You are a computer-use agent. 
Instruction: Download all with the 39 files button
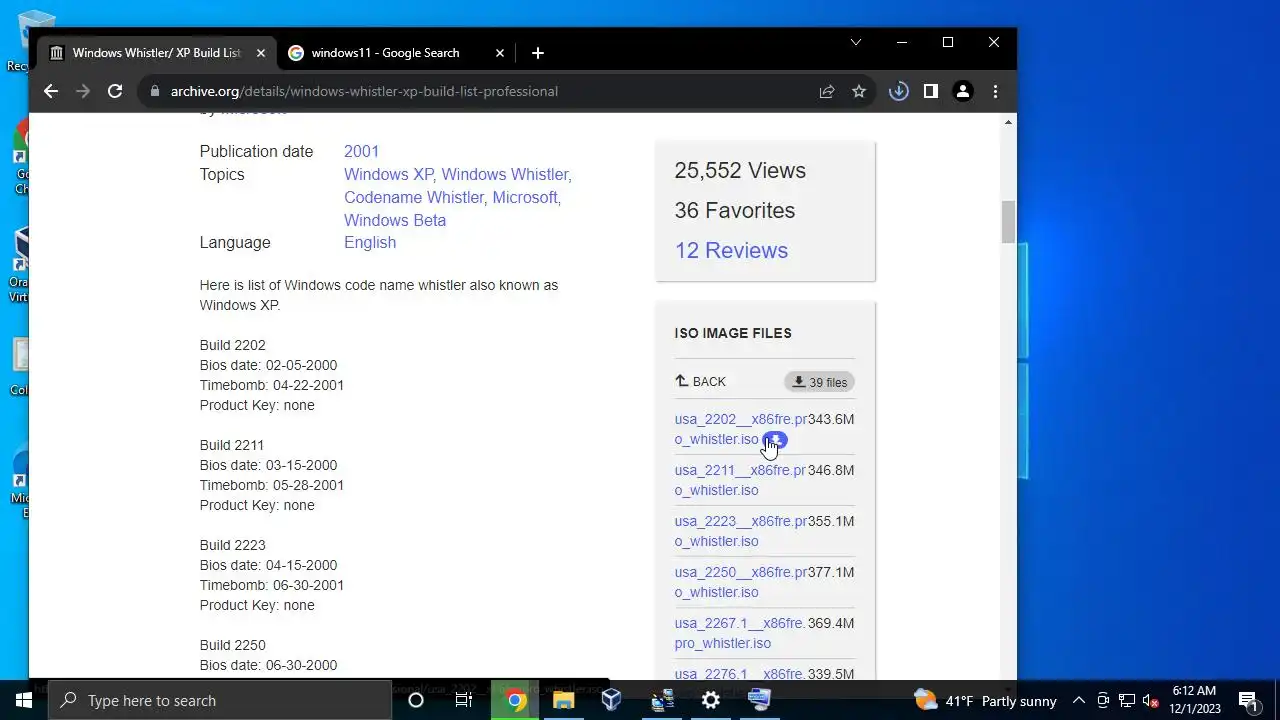coord(819,382)
